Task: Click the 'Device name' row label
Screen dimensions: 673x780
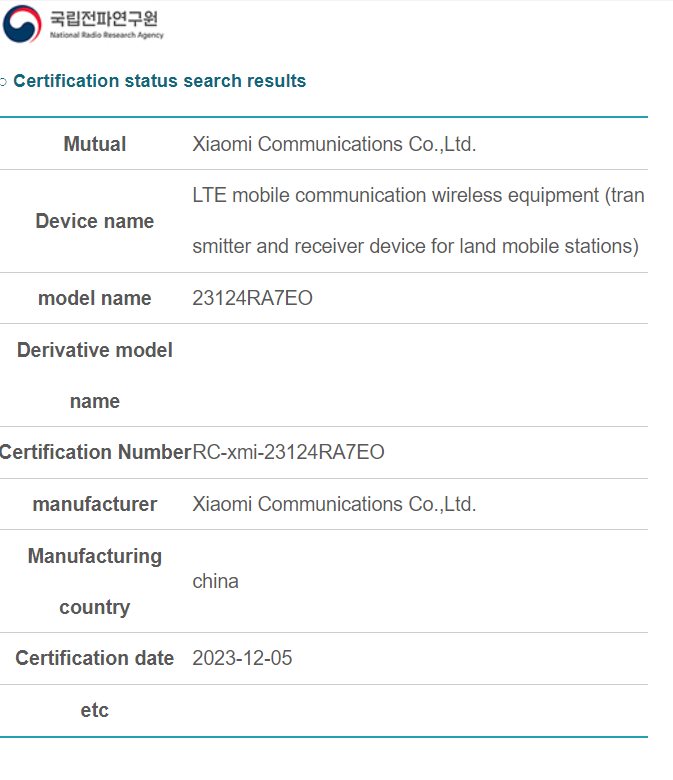Action: [95, 221]
